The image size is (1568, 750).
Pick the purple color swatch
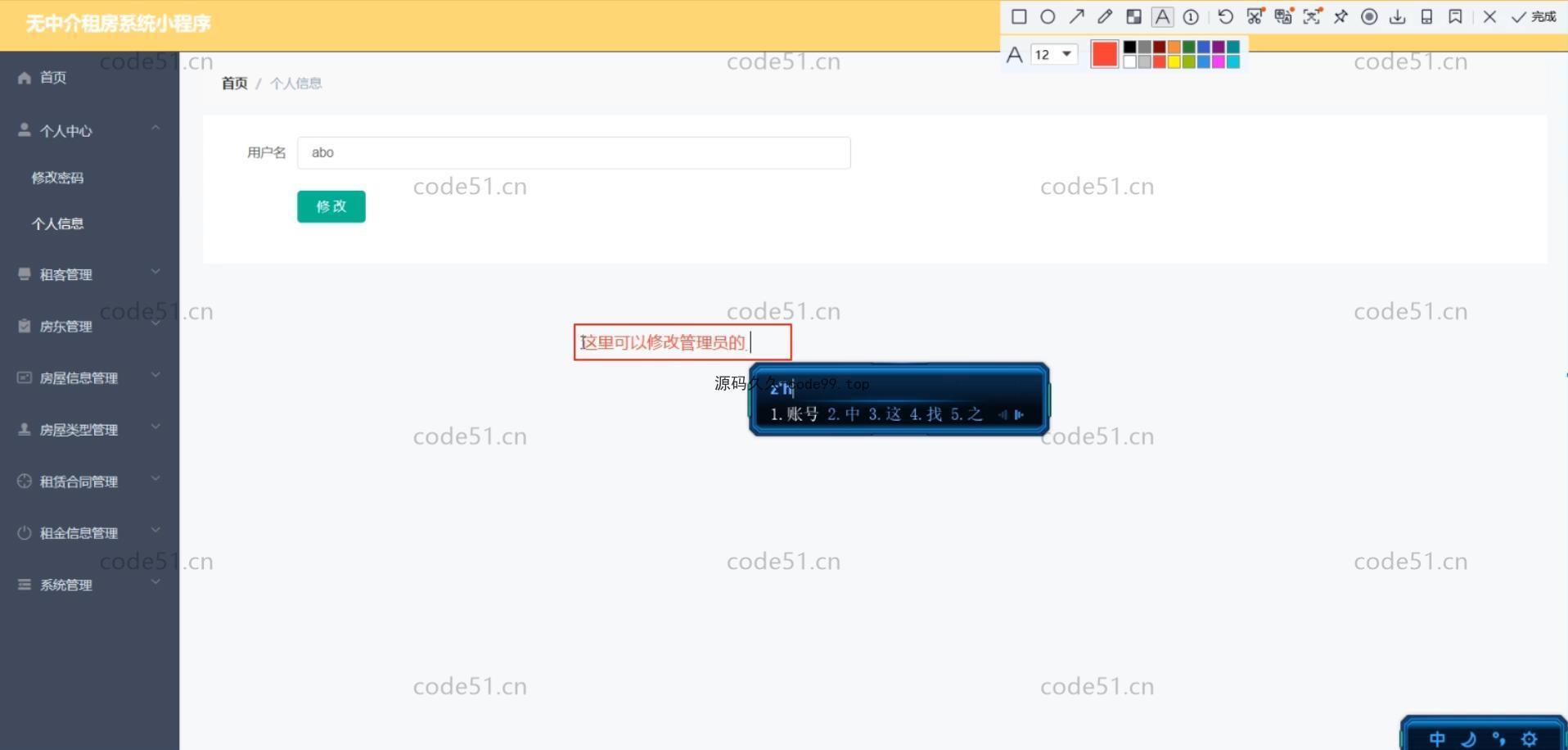pos(1219,47)
